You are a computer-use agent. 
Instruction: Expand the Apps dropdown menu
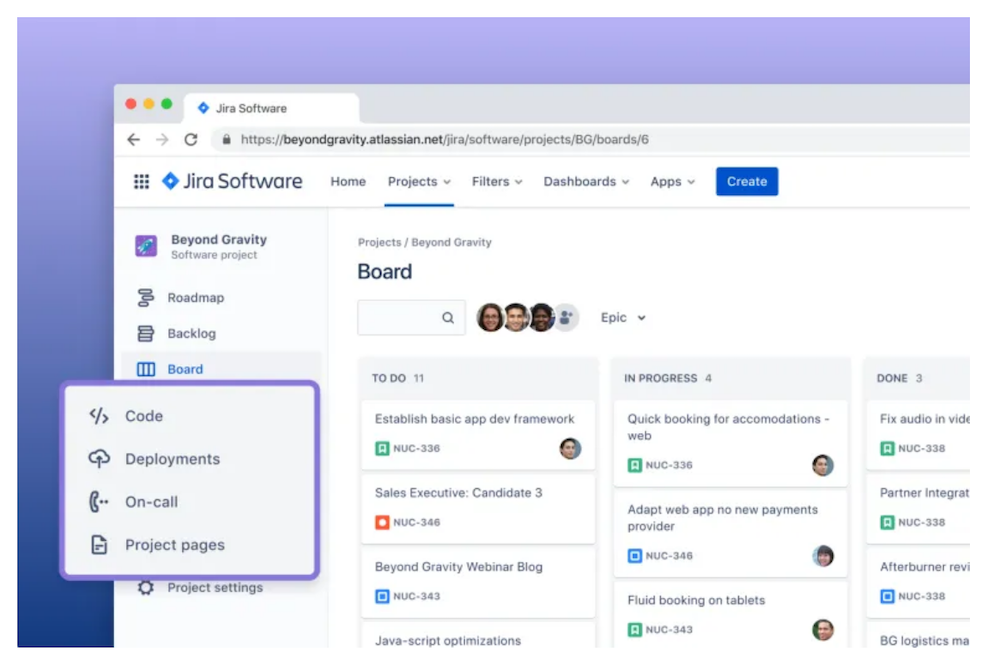click(672, 182)
